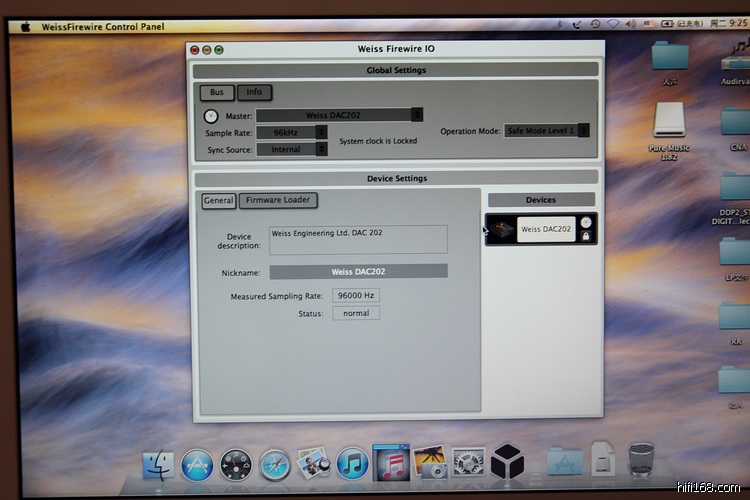Expand the Operation Mode dropdown
The image size is (750, 500).
click(546, 131)
